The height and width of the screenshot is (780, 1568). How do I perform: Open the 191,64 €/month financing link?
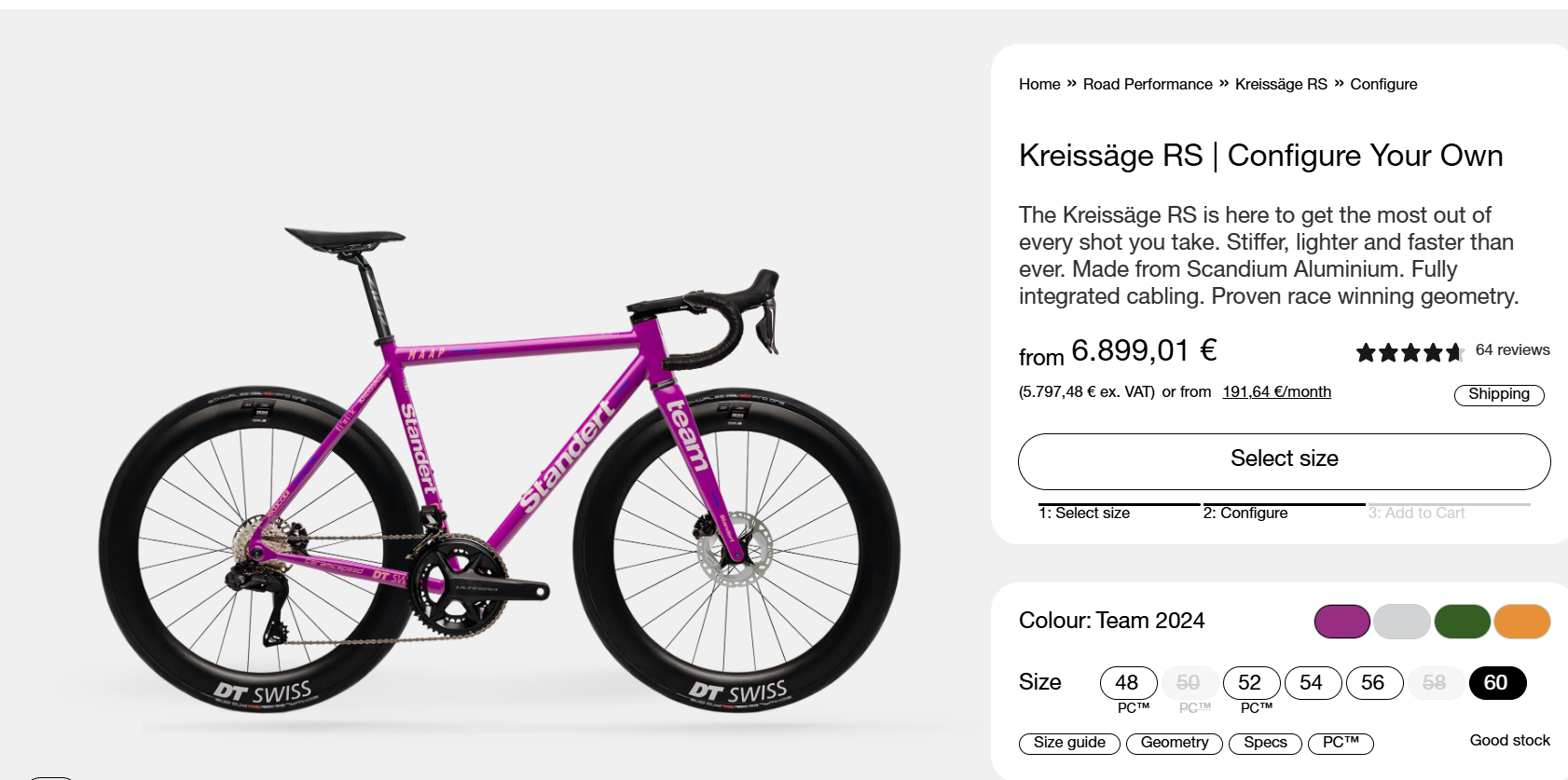pyautogui.click(x=1276, y=392)
